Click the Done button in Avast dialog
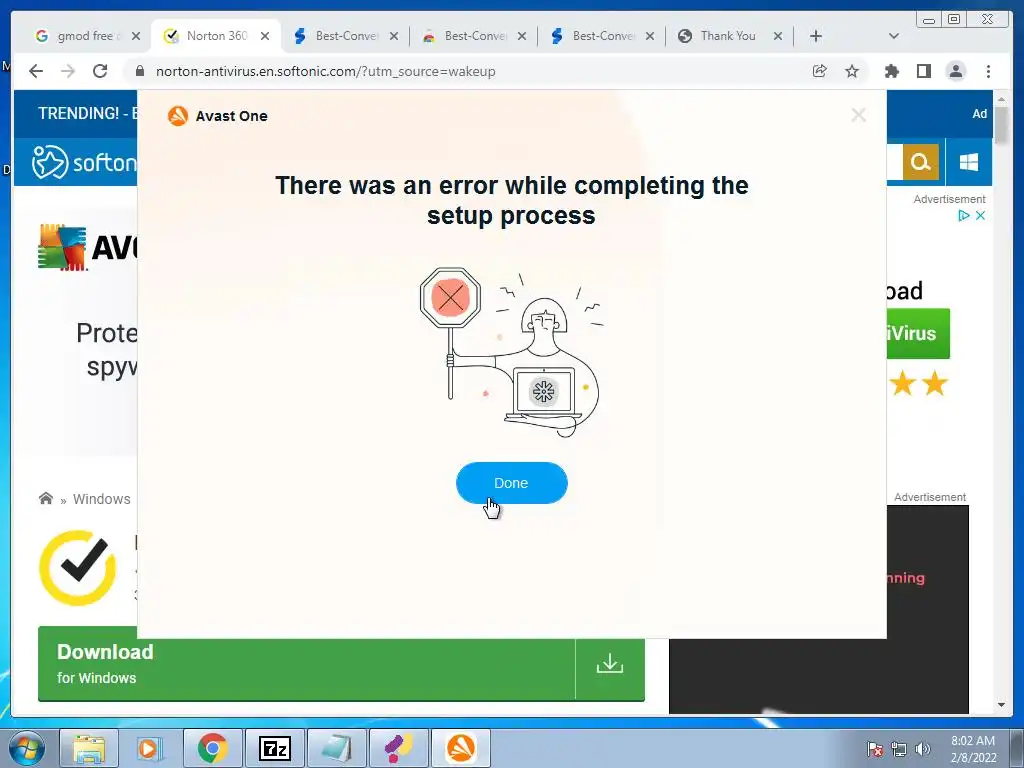The width and height of the screenshot is (1024, 768). [511, 483]
